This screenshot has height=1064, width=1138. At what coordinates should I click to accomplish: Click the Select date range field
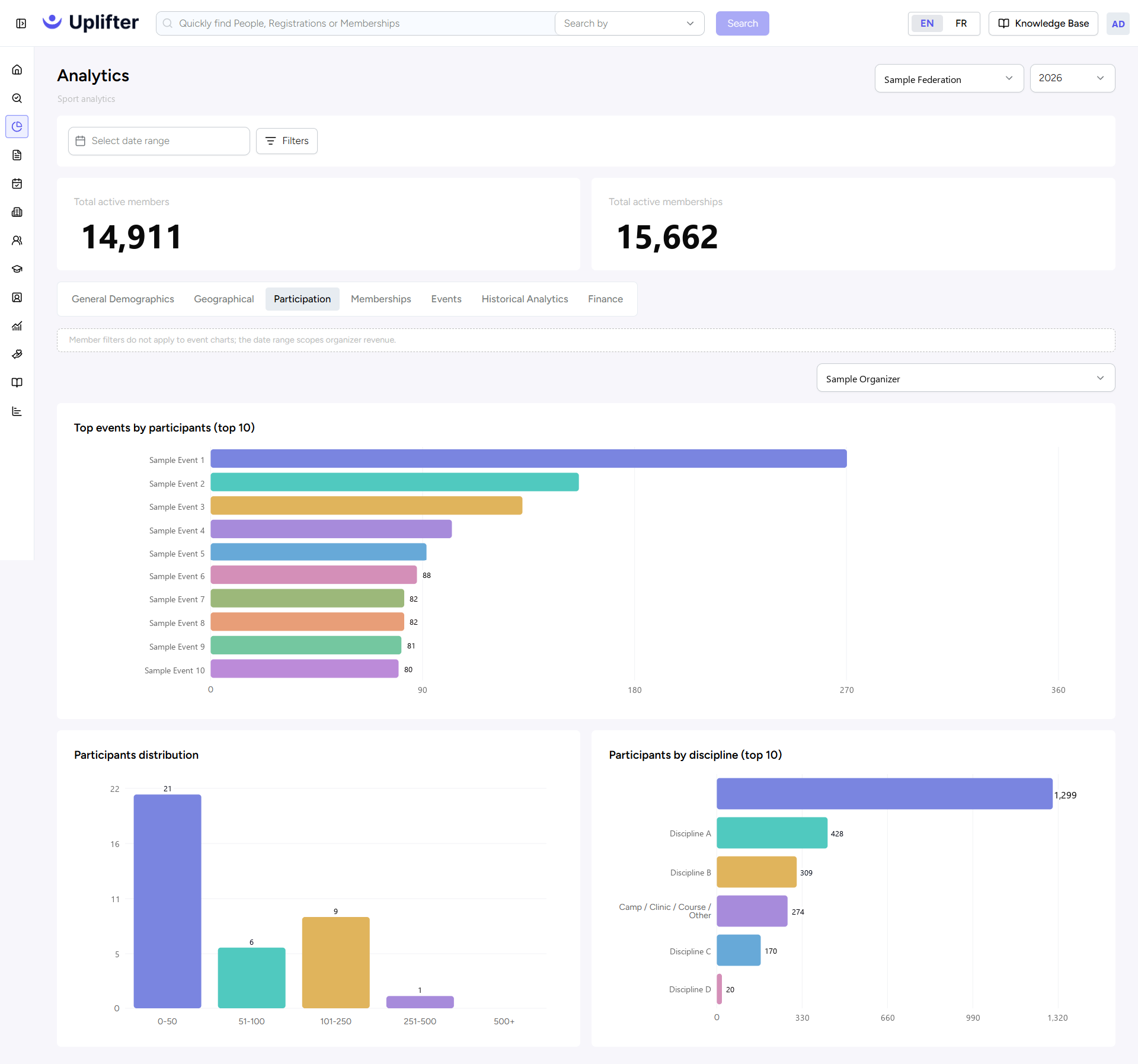159,141
